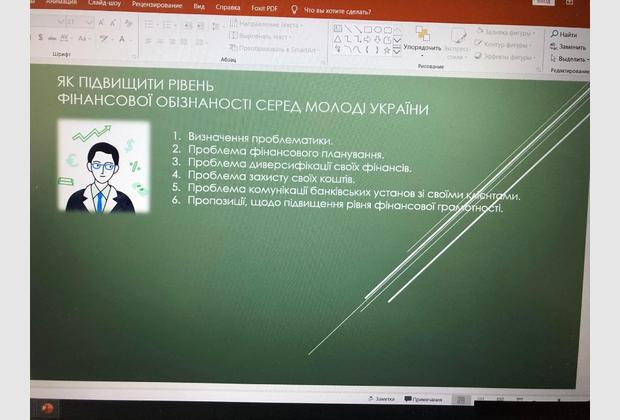Select the businessman illustration on slide
This screenshot has height=420, width=620.
click(x=103, y=166)
